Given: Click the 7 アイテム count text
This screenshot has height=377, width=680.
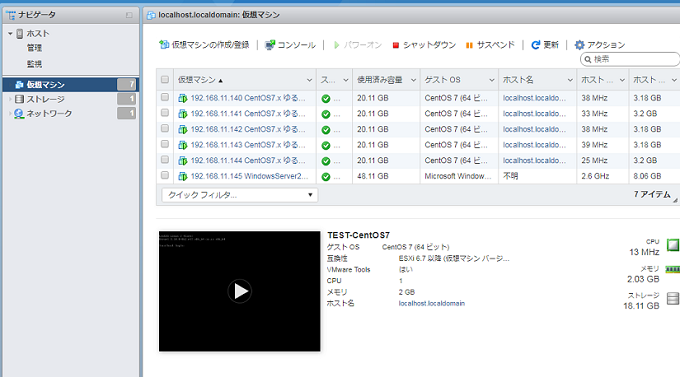Looking at the screenshot, I should click(x=652, y=194).
